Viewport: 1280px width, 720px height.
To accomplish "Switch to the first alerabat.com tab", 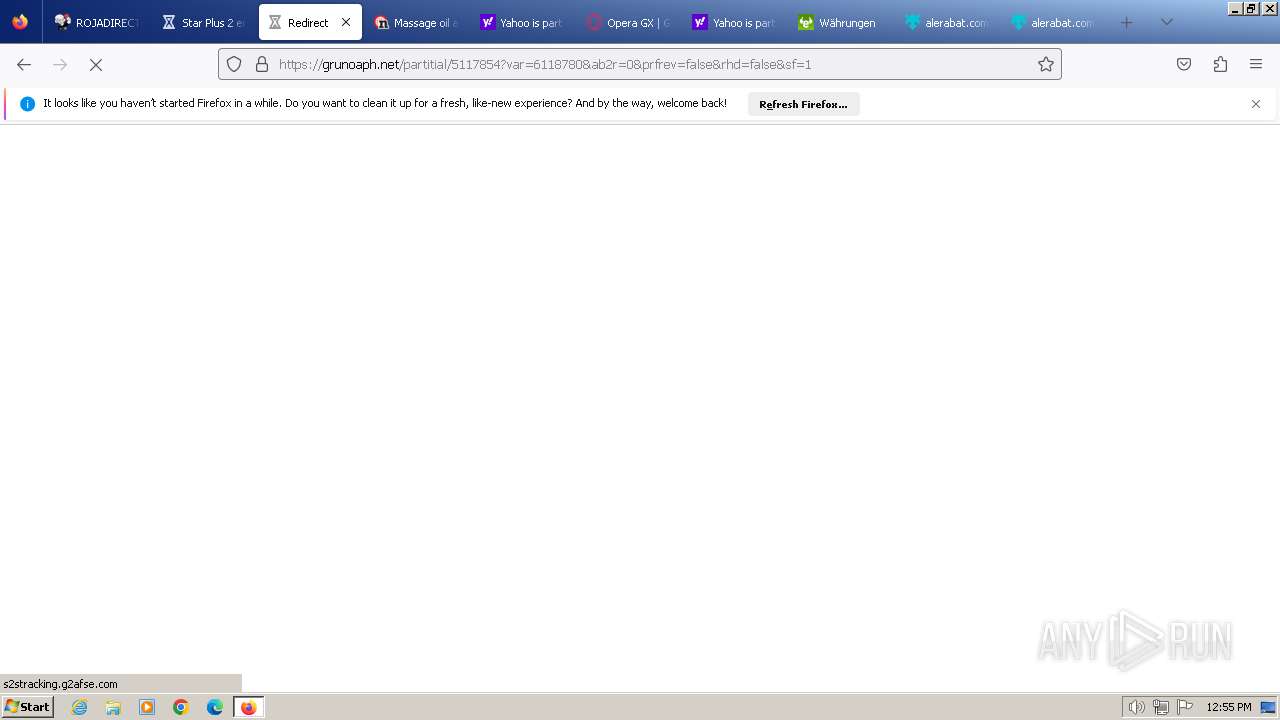I will pyautogui.click(x=946, y=22).
